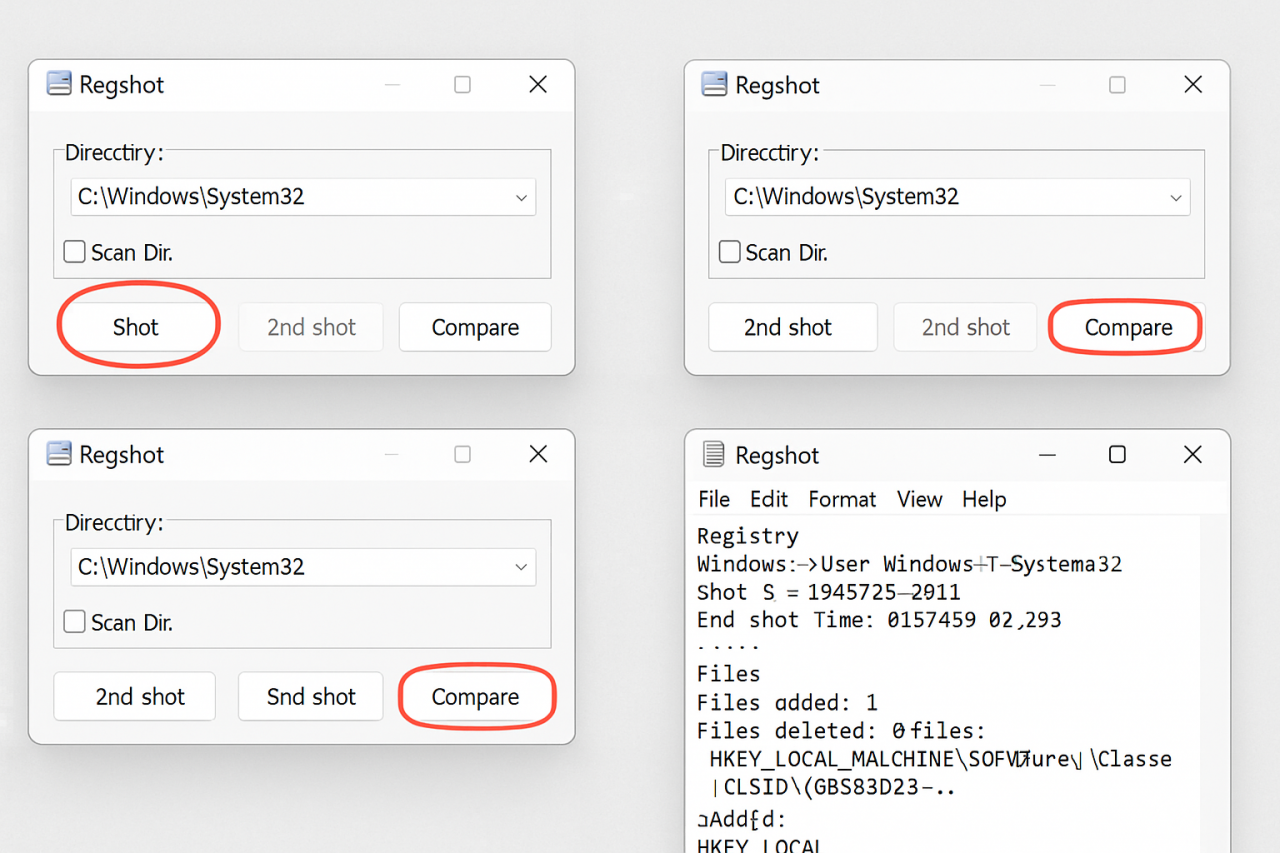Click the 'Windows:->User Windows' line in the report
The height and width of the screenshot is (853, 1280).
909,564
